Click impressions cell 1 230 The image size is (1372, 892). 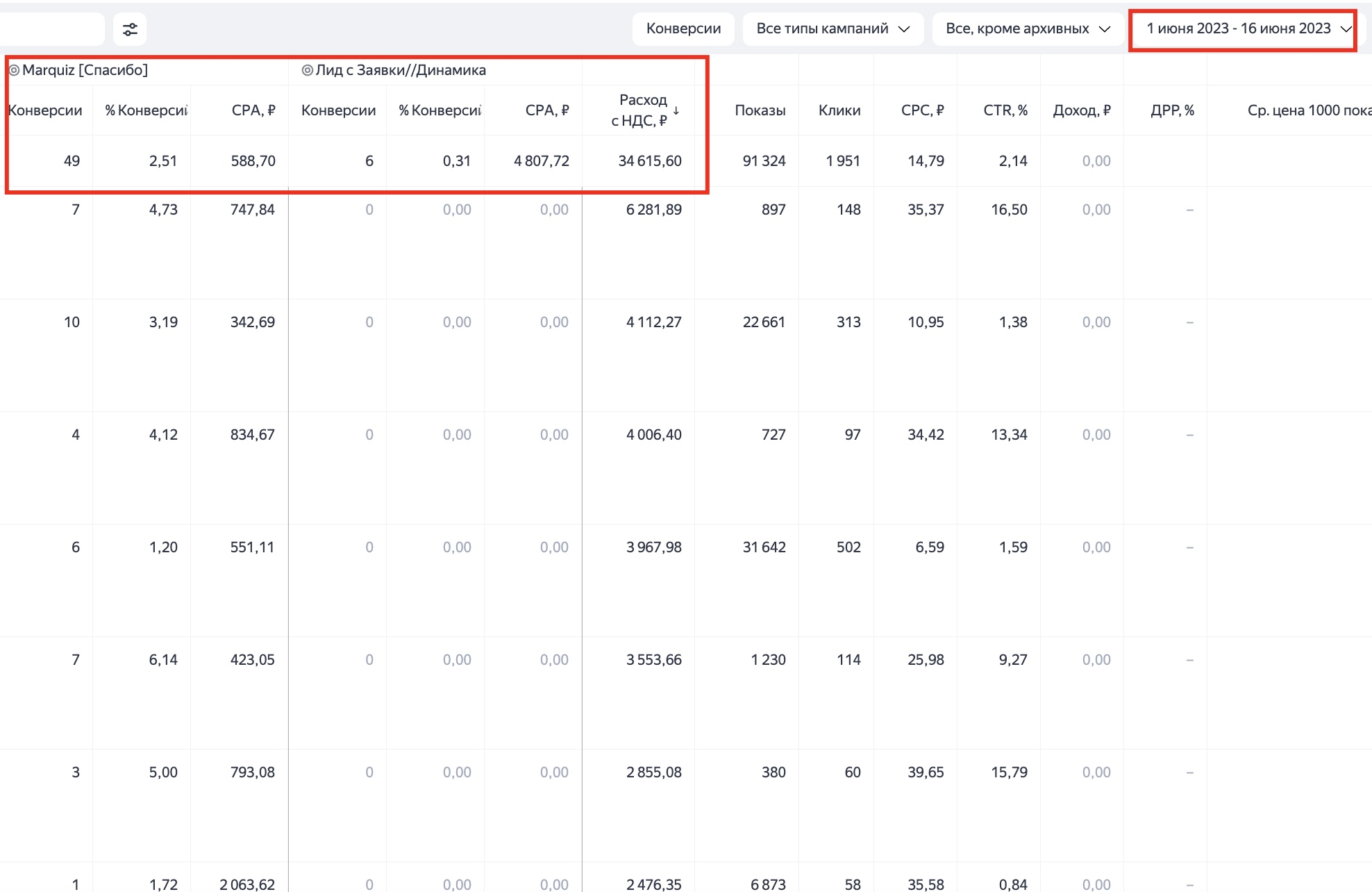(x=768, y=660)
